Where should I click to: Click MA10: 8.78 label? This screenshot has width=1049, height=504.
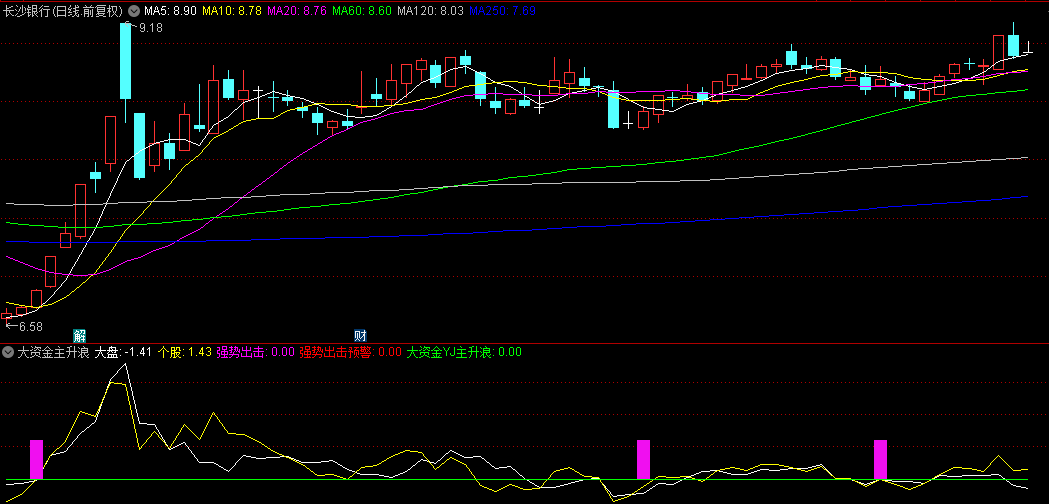(231, 11)
